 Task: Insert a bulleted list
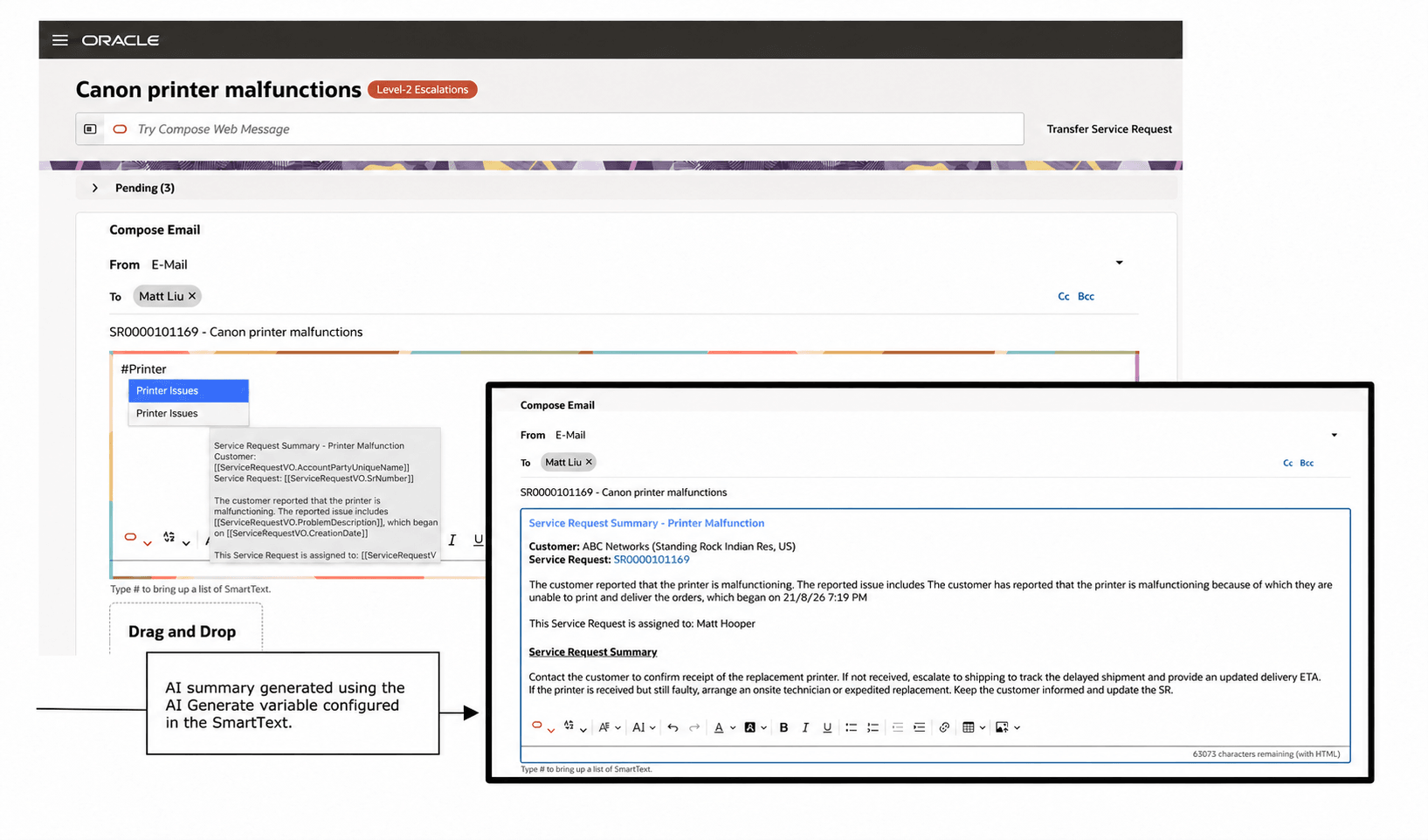click(x=851, y=727)
